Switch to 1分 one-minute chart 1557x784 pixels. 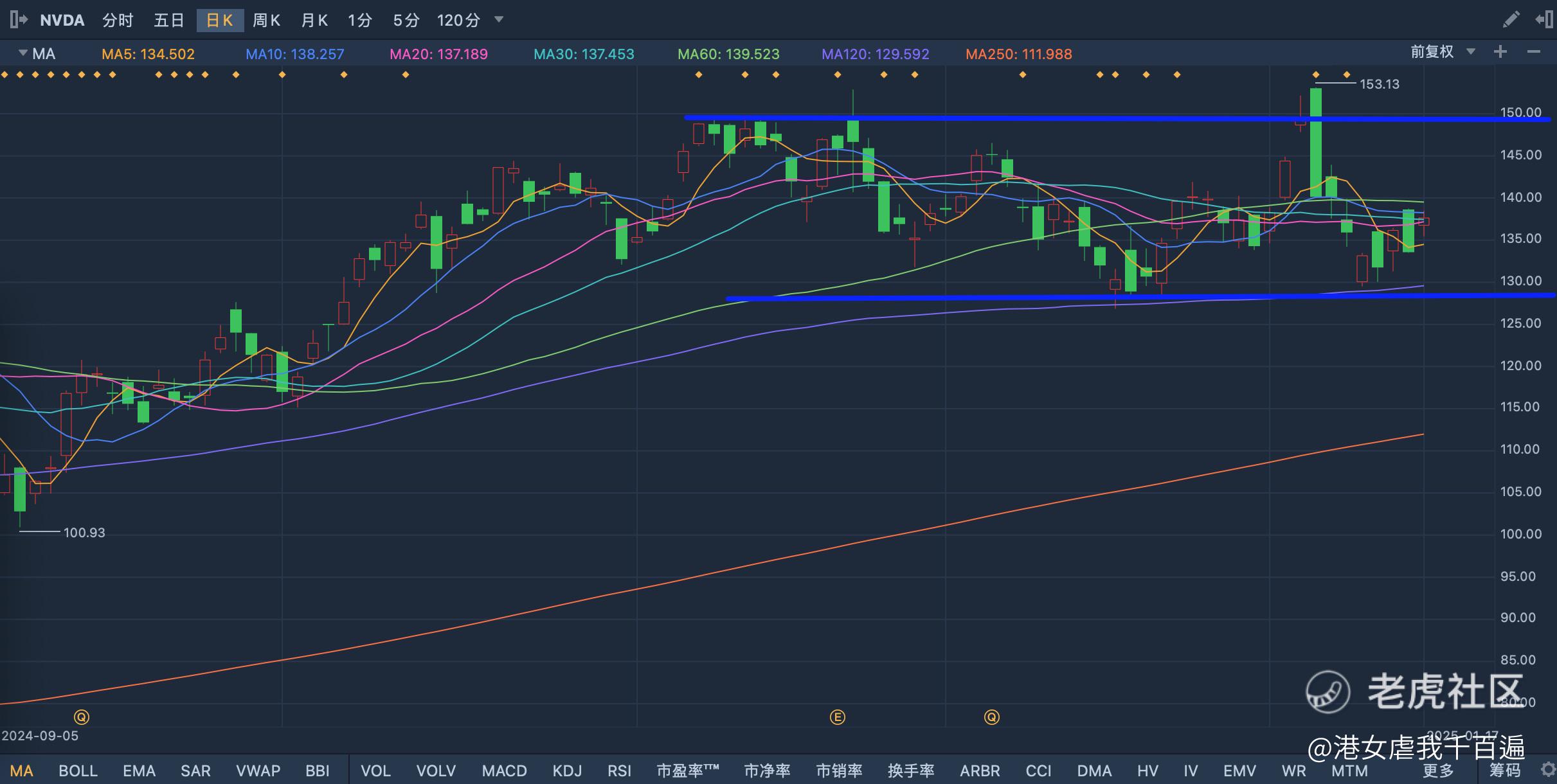pos(360,21)
